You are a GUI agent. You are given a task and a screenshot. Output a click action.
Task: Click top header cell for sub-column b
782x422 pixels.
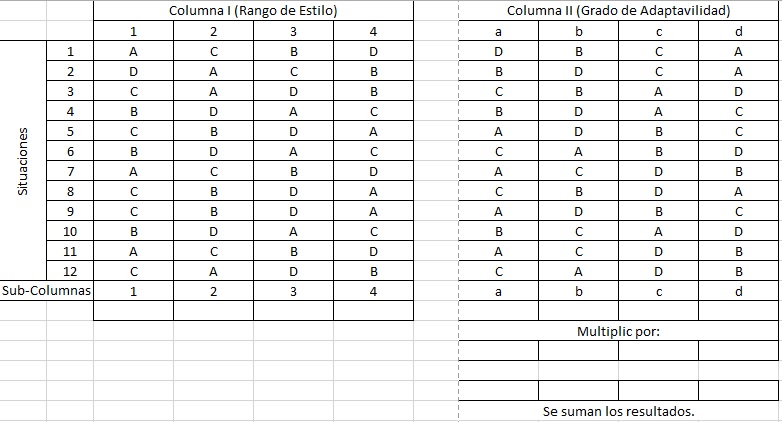(x=578, y=31)
